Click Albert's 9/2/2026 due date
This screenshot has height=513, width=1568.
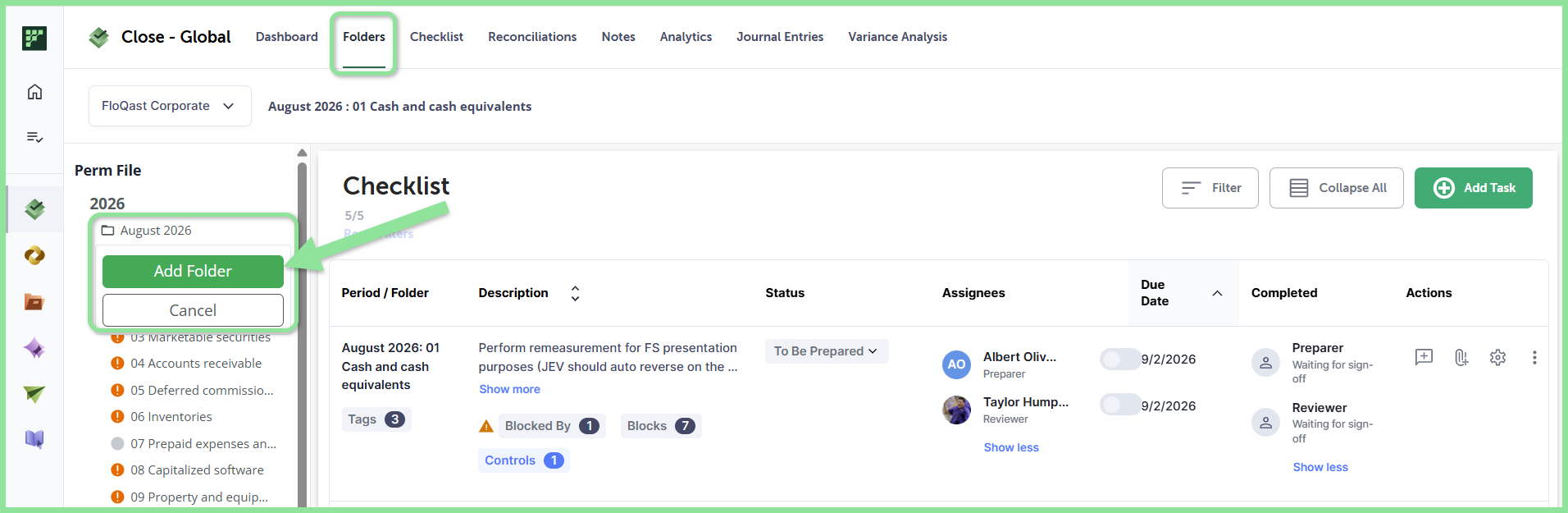[1169, 360]
